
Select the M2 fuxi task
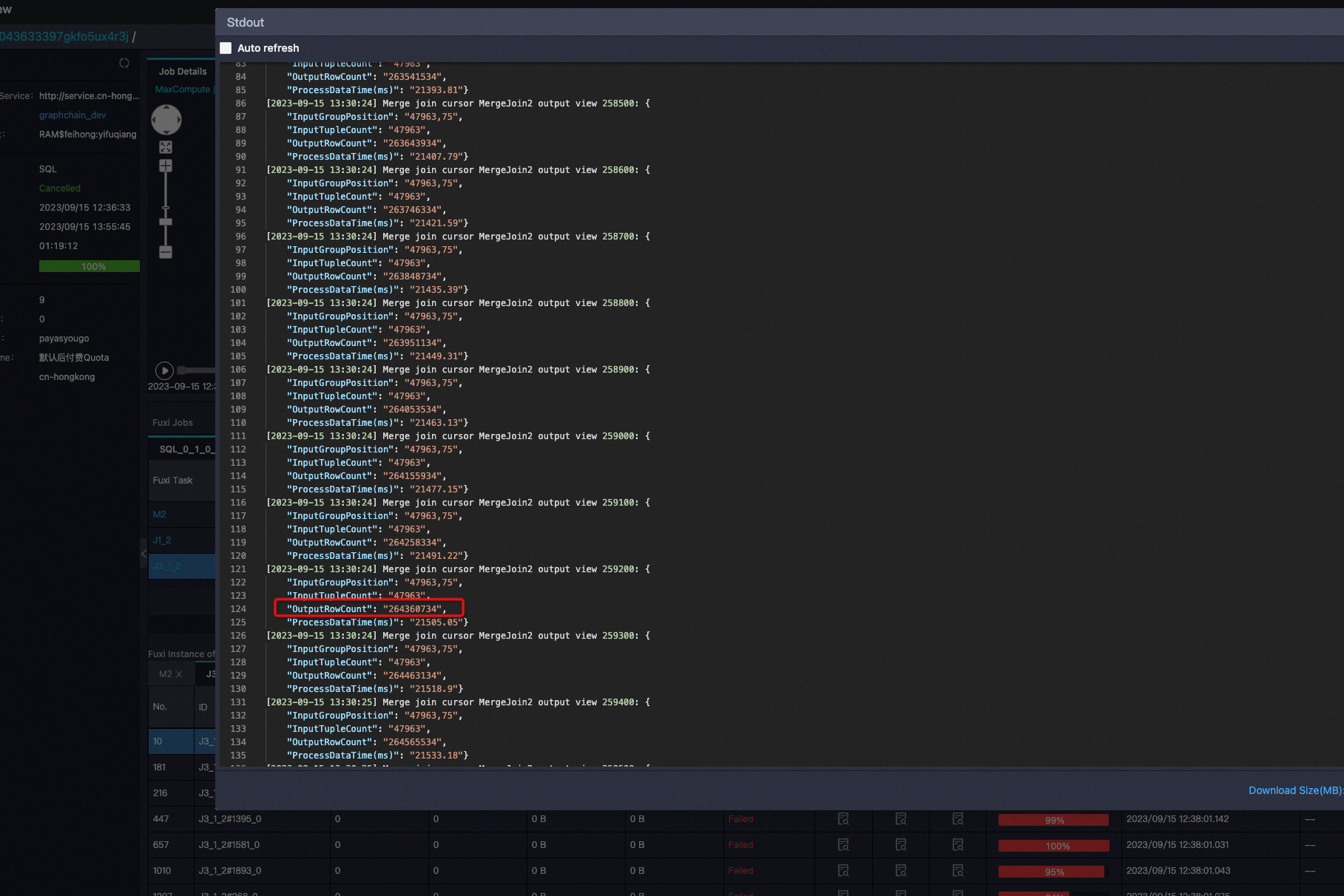pyautogui.click(x=160, y=515)
